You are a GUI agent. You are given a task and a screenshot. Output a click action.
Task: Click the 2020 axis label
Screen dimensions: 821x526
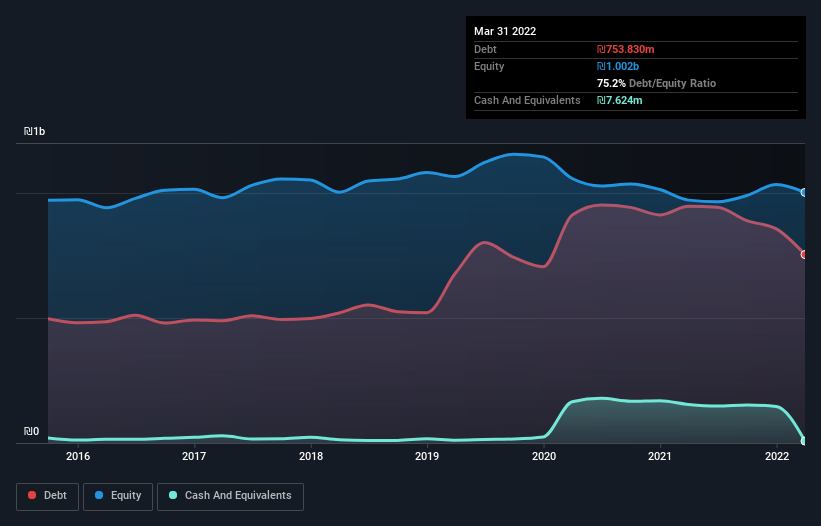[544, 456]
